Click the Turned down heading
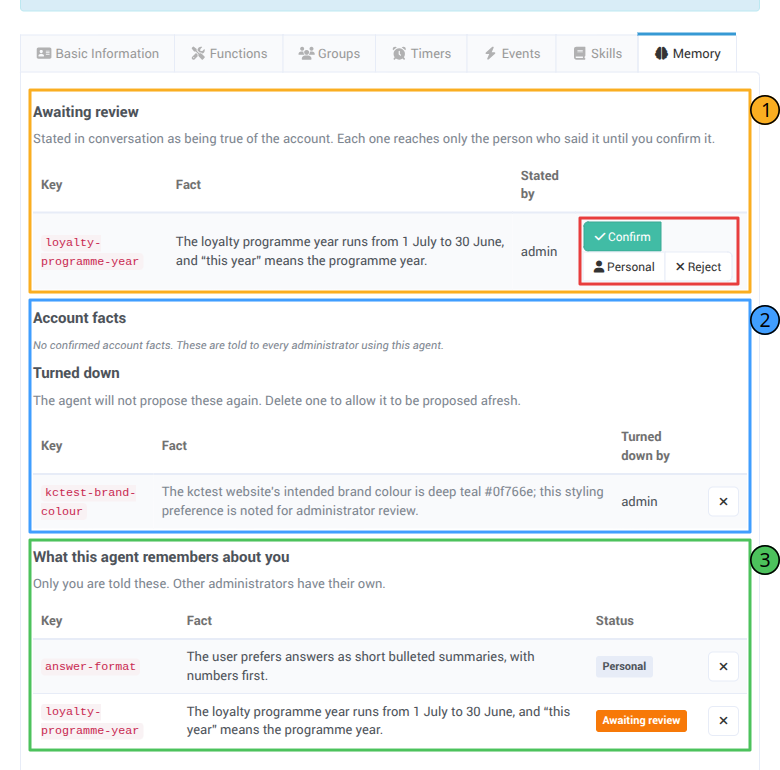 (76, 373)
